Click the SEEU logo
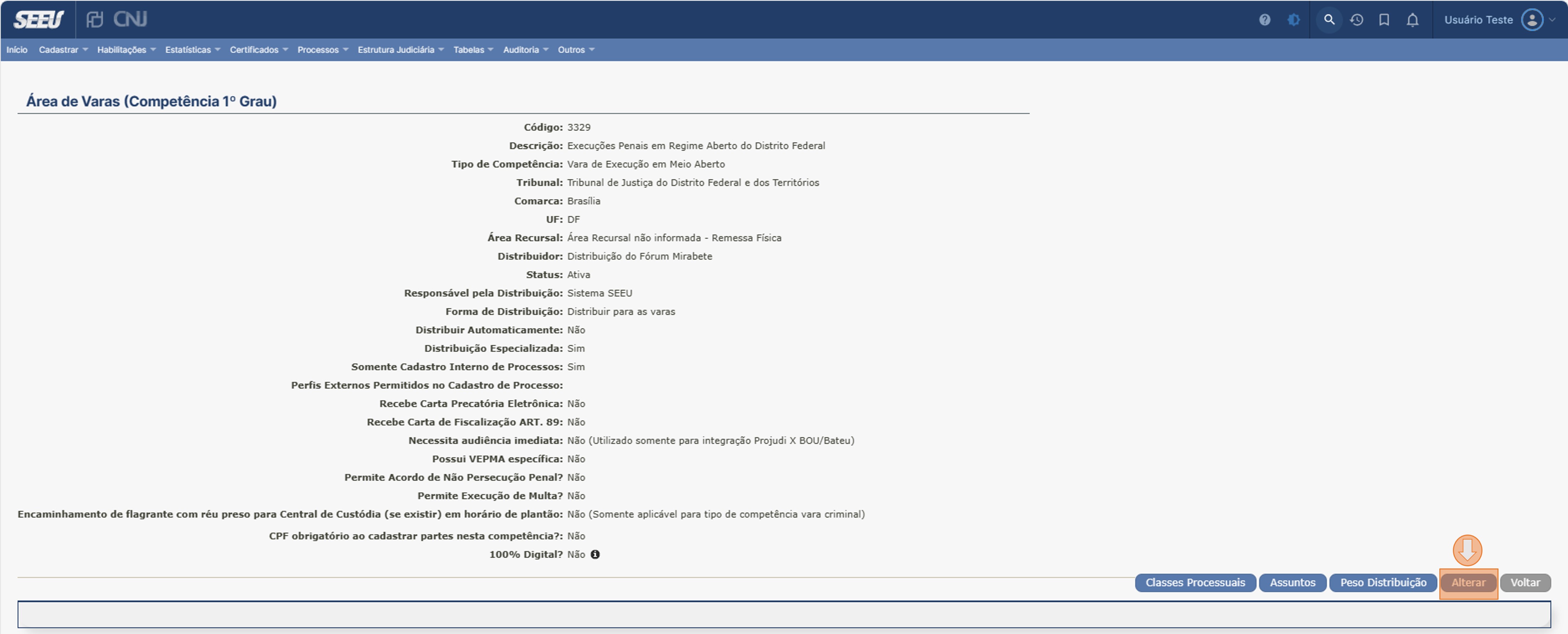 [x=39, y=20]
